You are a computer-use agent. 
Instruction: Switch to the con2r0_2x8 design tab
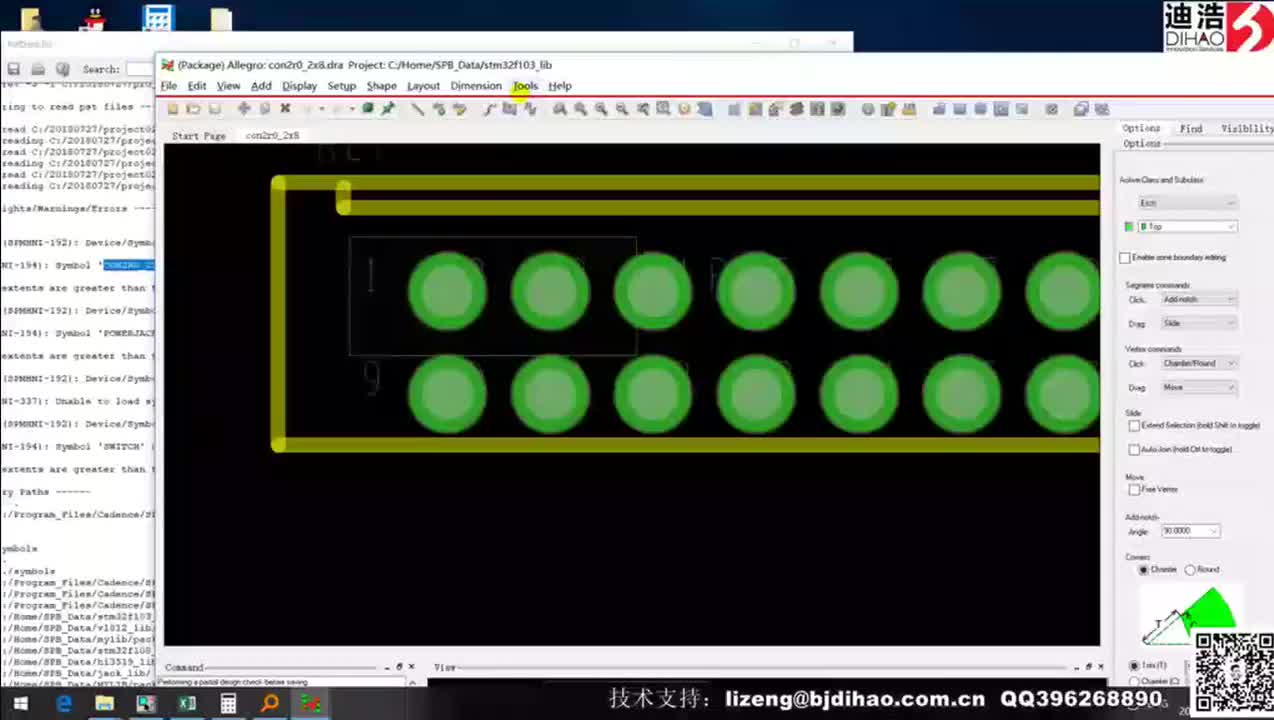coord(272,135)
